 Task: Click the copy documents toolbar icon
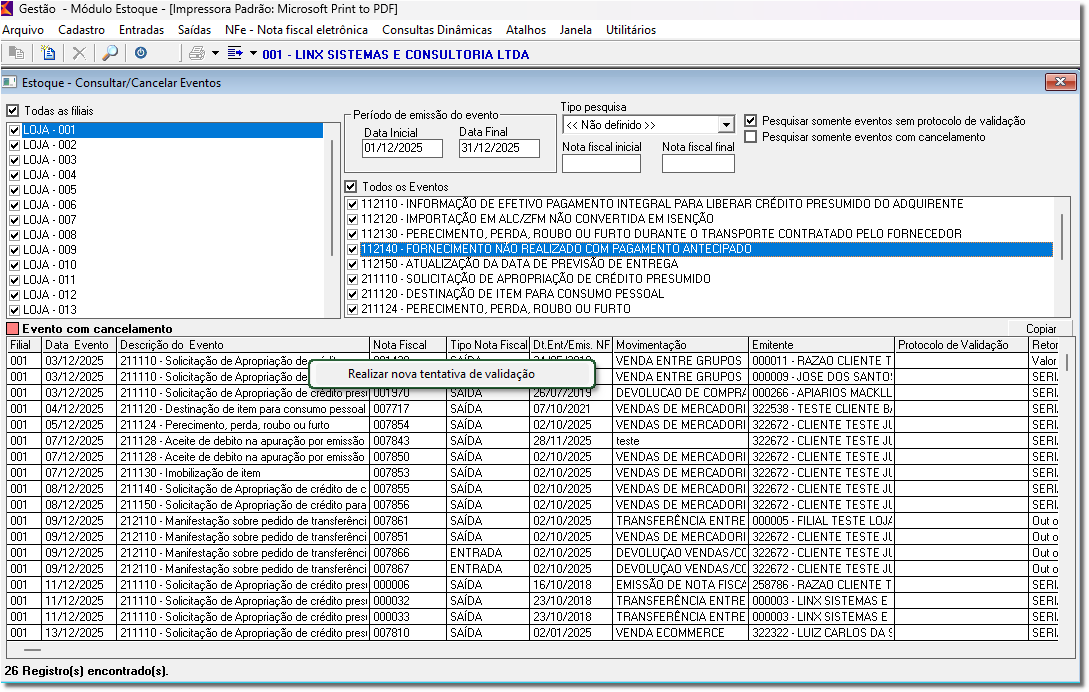point(16,54)
